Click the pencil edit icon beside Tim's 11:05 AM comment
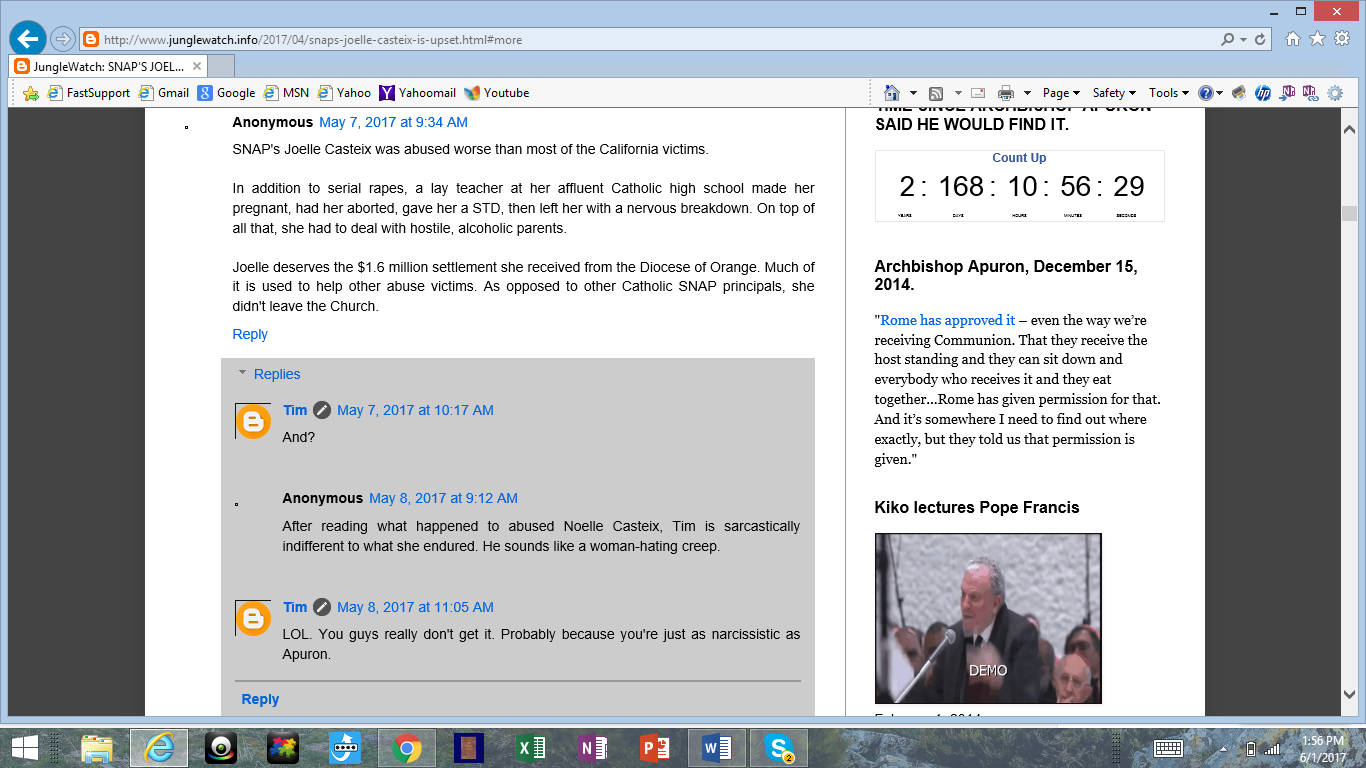The image size is (1366, 768). (x=322, y=607)
